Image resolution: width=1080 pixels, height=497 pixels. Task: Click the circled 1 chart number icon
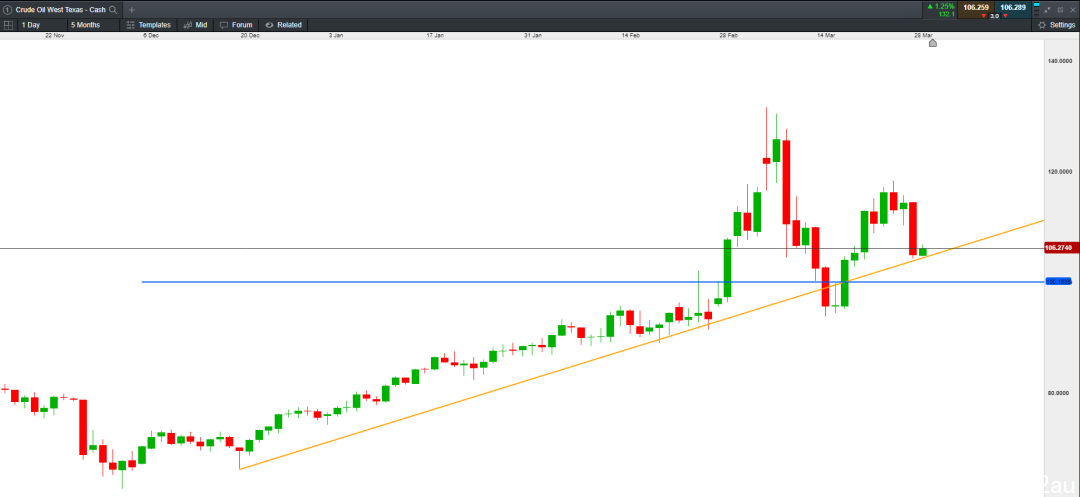[7, 10]
